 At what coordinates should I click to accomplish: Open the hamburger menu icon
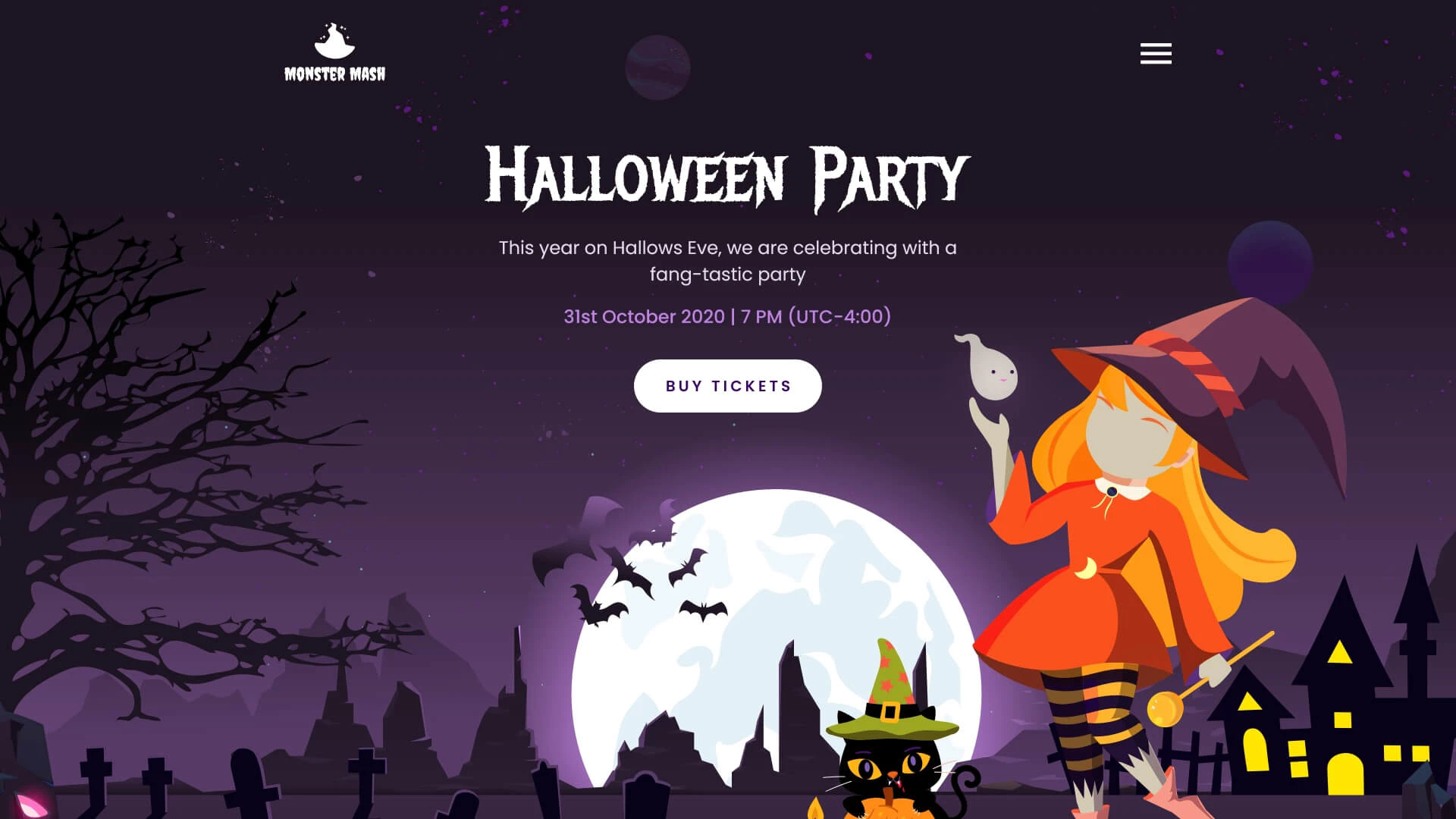click(1156, 53)
